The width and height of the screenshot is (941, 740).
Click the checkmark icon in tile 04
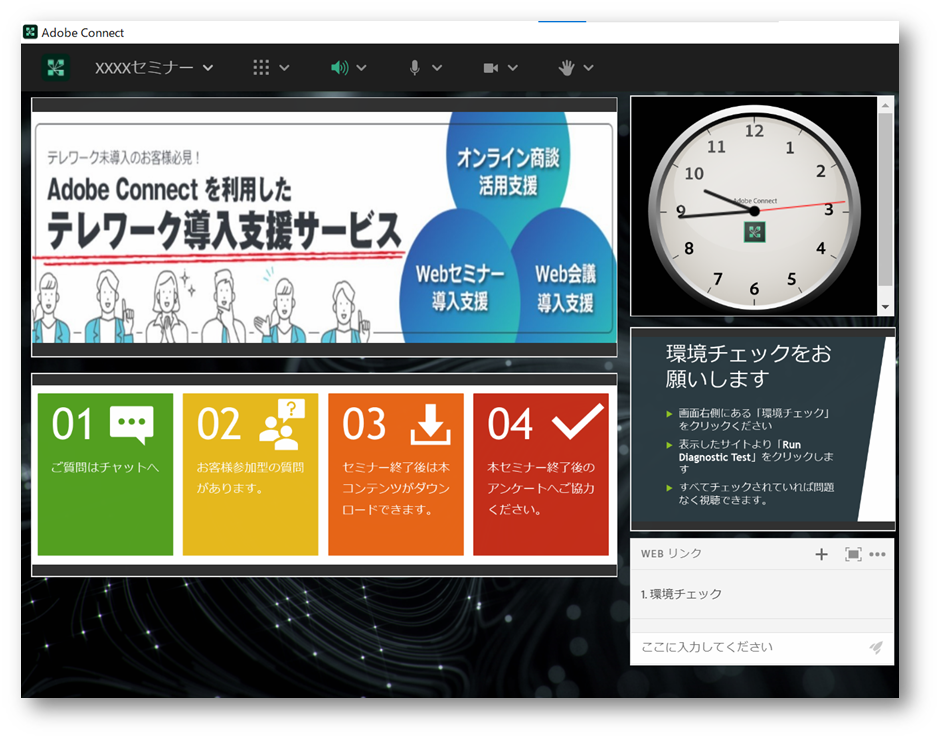578,421
